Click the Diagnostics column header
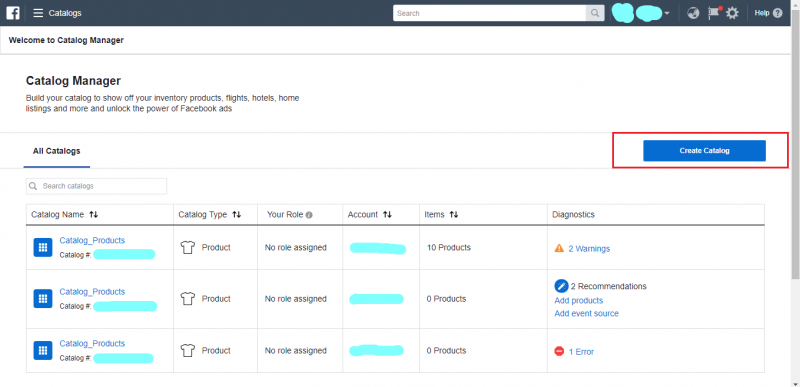Screen dimensions: 800x387 [573, 215]
